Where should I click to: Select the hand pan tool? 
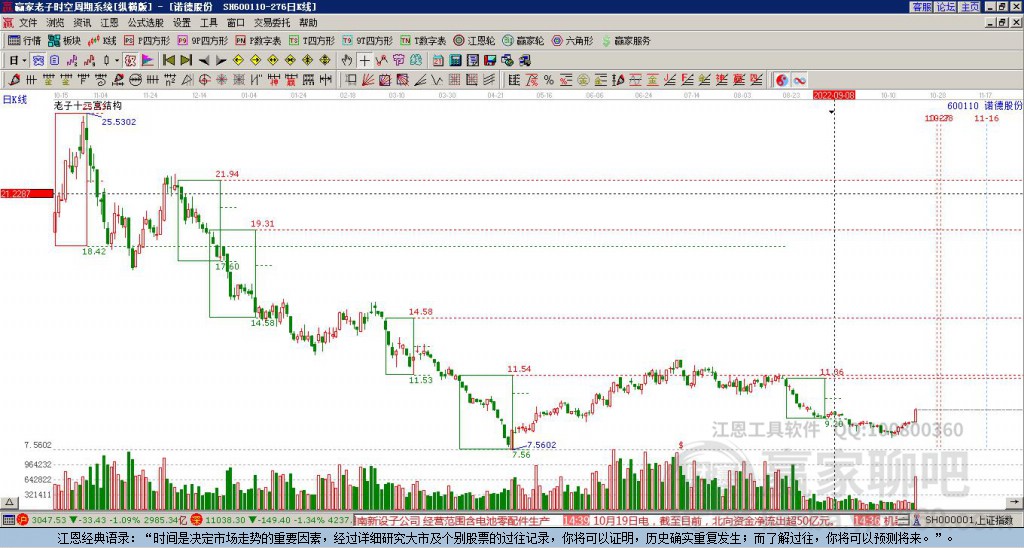point(347,60)
